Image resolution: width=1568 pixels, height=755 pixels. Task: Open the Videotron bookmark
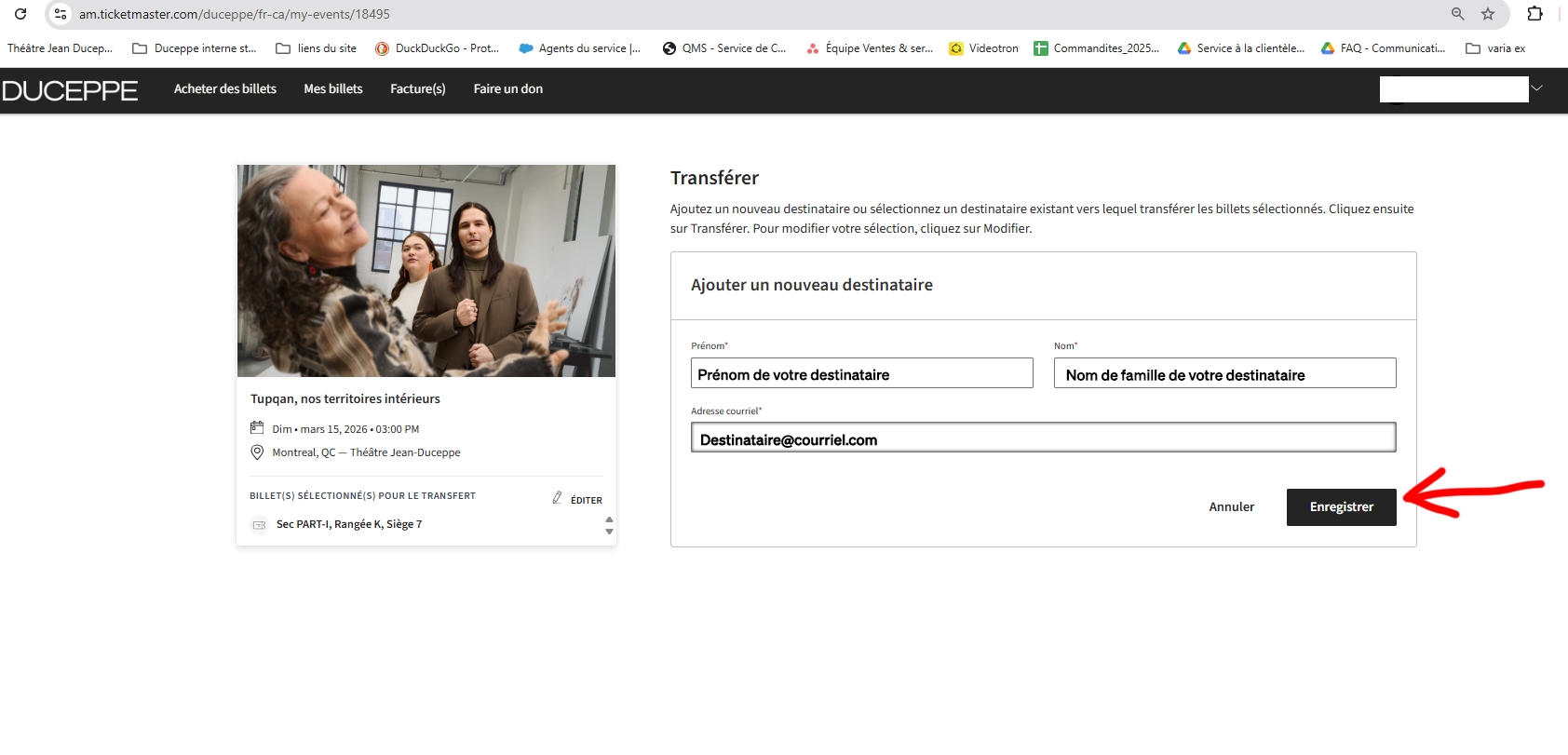coord(983,48)
